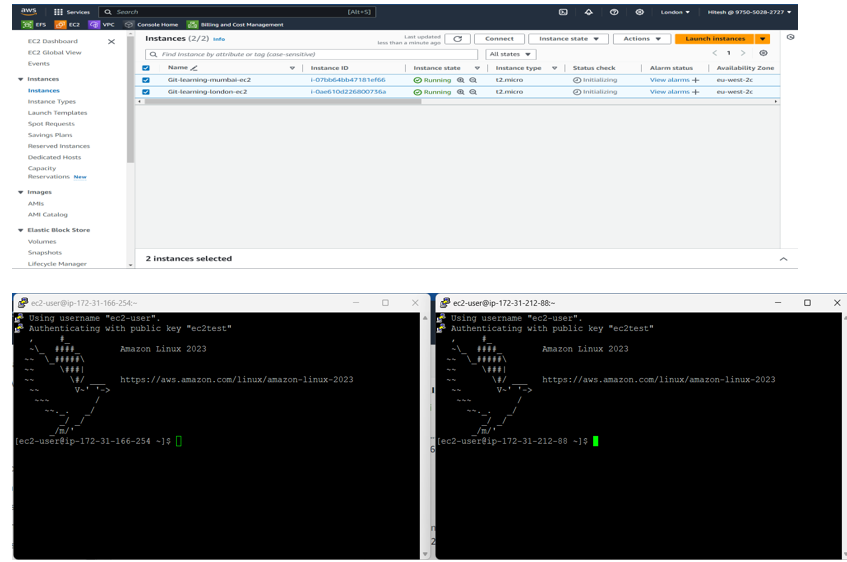Viewport: 847px width, 562px height.
Task: Go to previous page of instances
Action: pos(715,53)
